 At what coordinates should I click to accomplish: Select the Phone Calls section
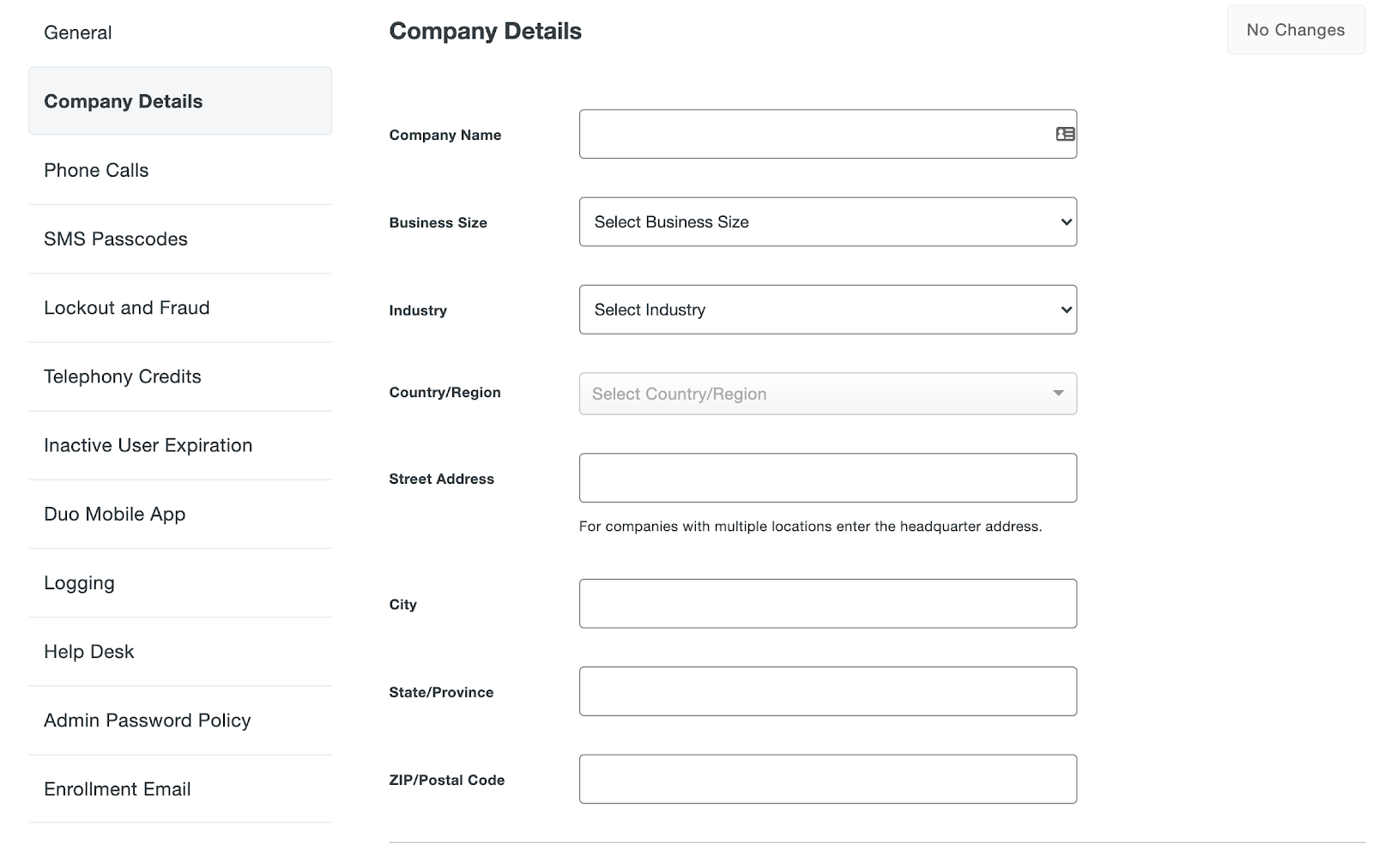pos(95,170)
